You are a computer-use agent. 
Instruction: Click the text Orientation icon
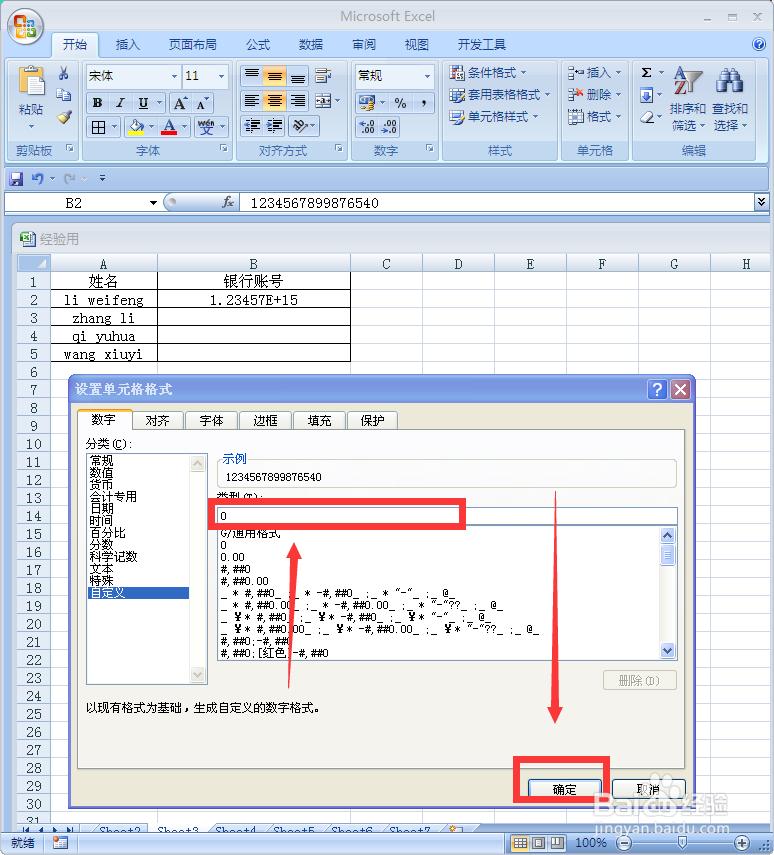[x=299, y=126]
